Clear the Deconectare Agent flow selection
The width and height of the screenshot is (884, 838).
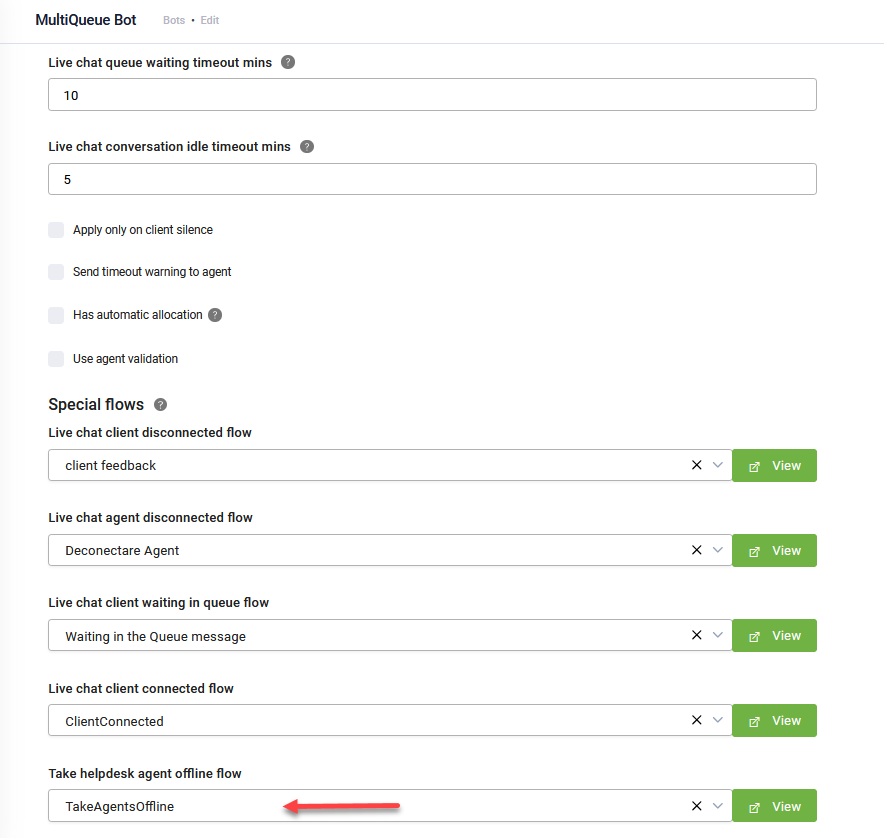pos(697,550)
